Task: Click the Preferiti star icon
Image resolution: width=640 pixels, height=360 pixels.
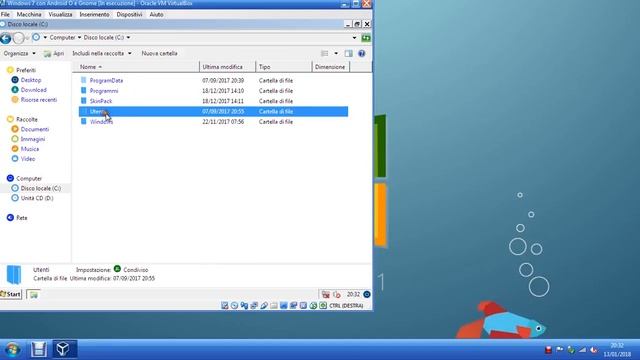Action: coord(10,70)
